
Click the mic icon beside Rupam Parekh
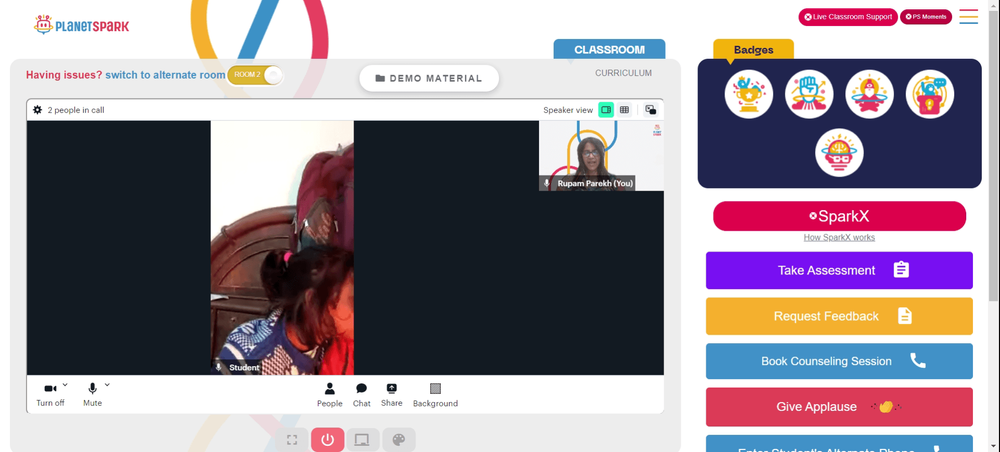pos(547,183)
